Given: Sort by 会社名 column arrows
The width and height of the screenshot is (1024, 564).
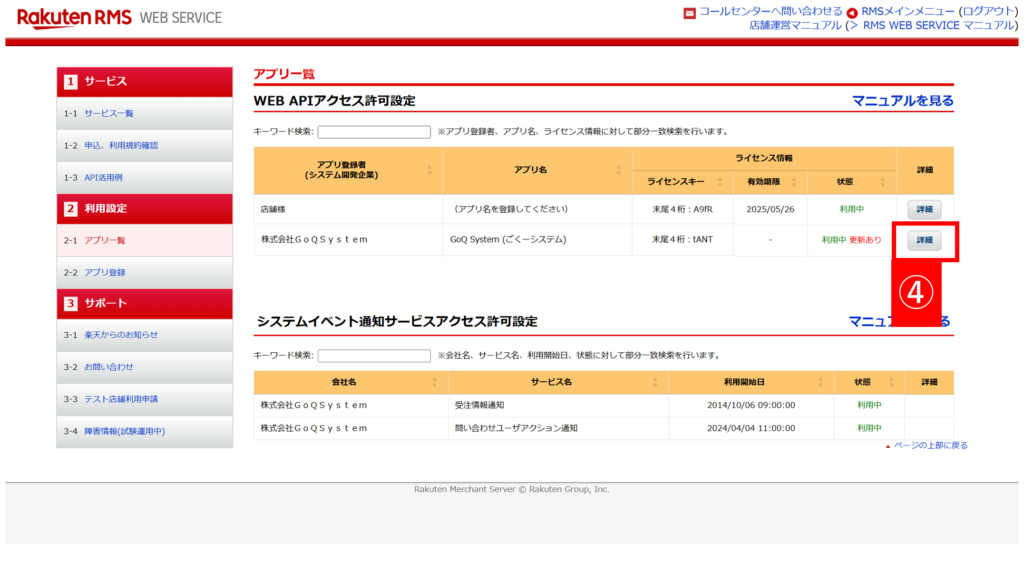Looking at the screenshot, I should coord(434,383).
